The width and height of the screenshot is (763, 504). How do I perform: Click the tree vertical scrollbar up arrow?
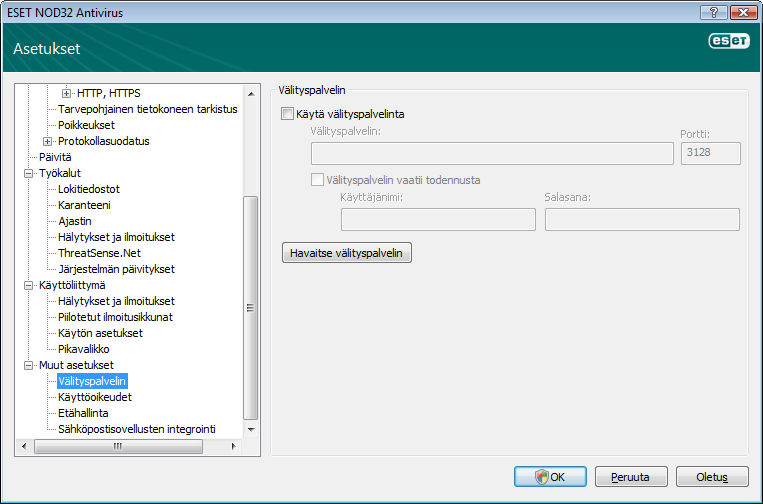(251, 93)
